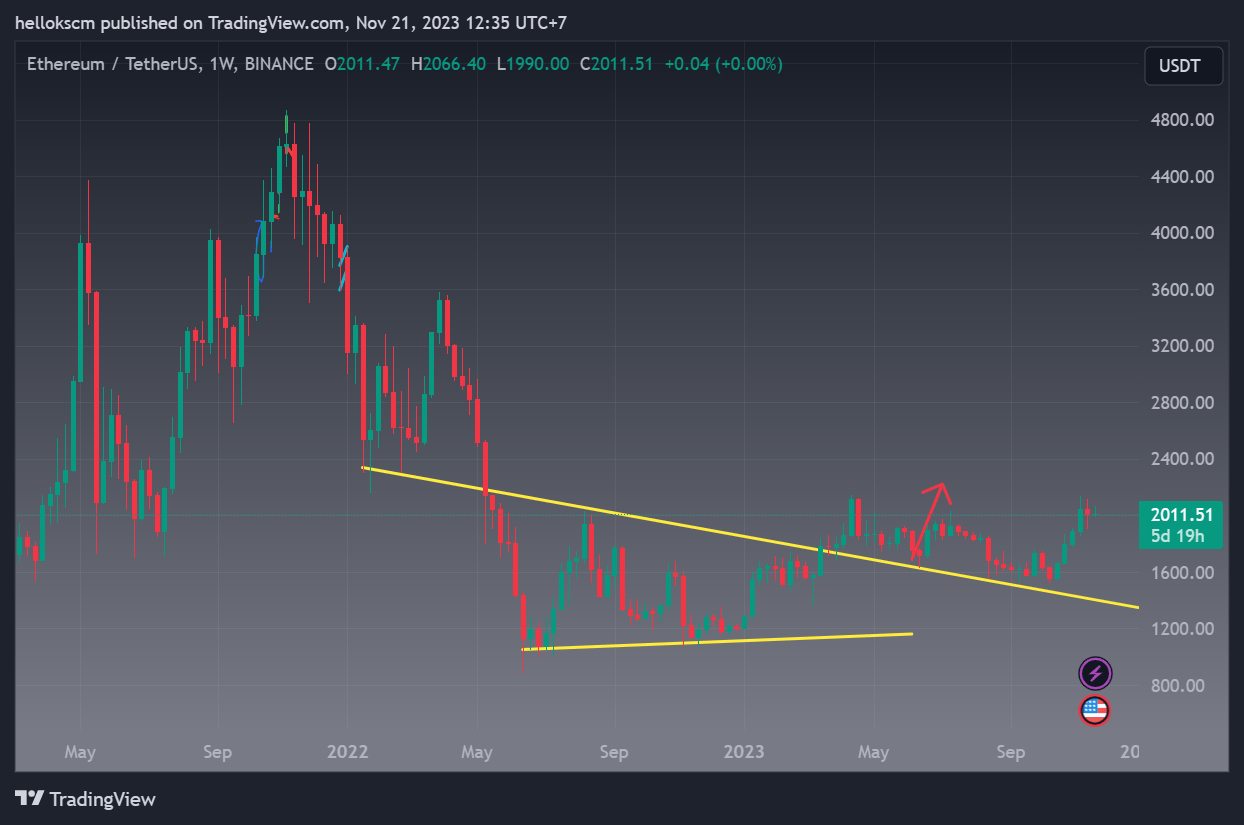
Task: Click the O2011.47 open value
Action: (x=366, y=63)
